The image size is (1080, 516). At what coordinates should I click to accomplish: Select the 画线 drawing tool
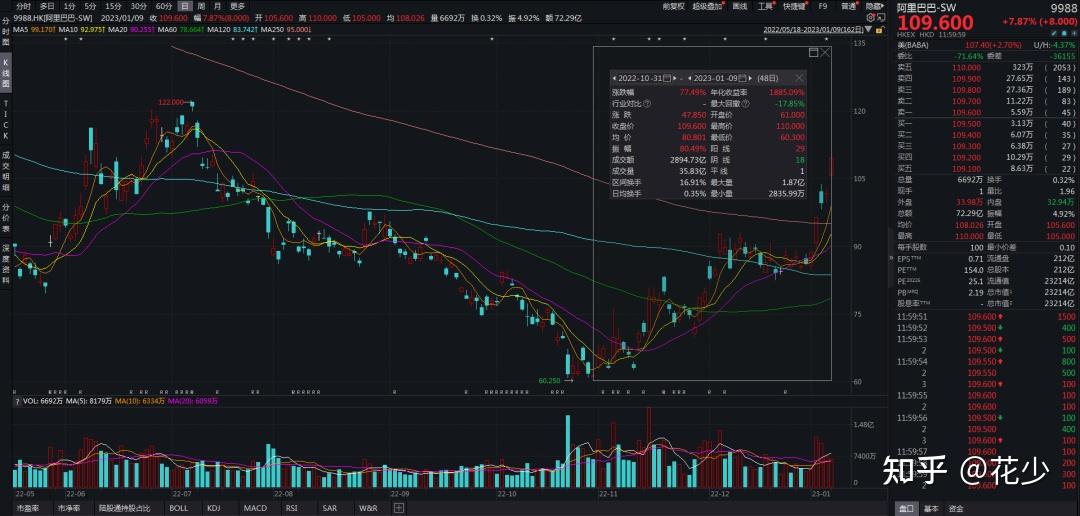tap(740, 6)
